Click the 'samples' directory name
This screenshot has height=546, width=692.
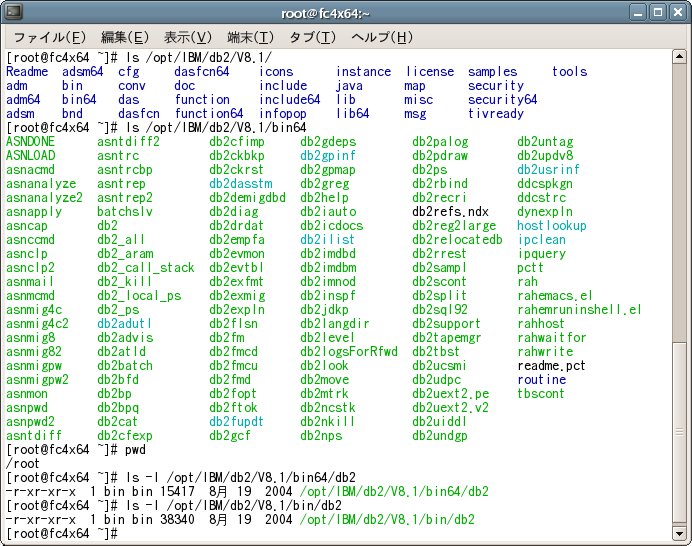[x=493, y=72]
